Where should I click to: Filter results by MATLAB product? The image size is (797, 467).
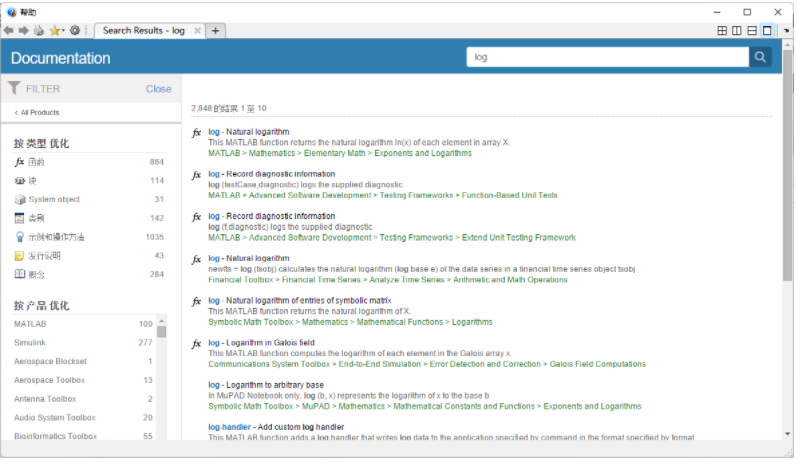[x=30, y=324]
